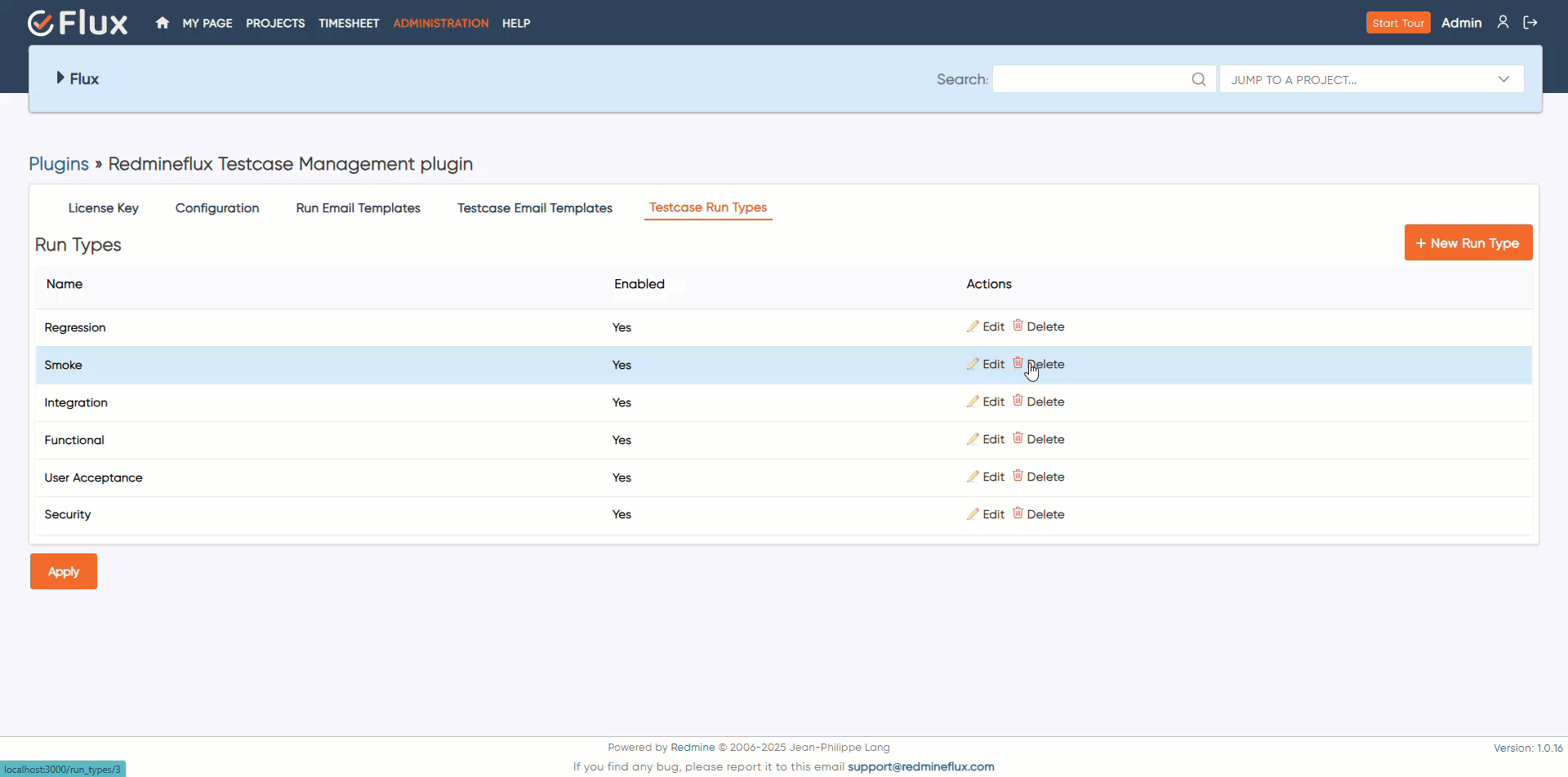This screenshot has width=1568, height=777.
Task: Open the Plugins breadcrumb link
Action: 59,164
